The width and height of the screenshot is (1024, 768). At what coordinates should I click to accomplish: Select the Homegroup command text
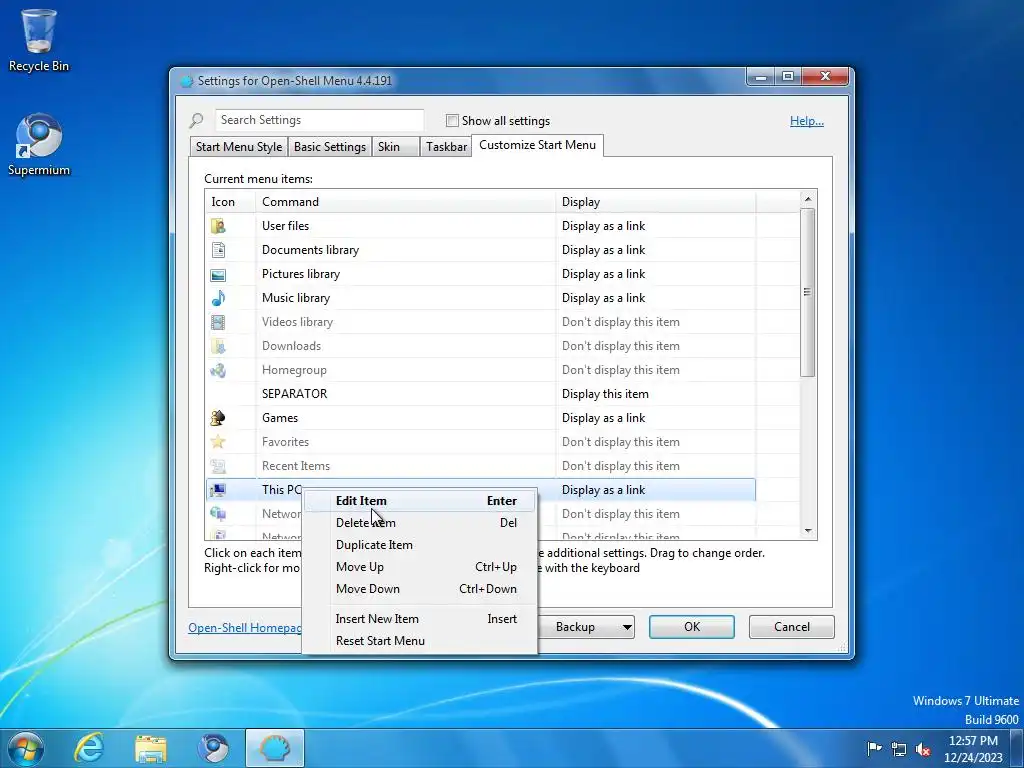[294, 370]
